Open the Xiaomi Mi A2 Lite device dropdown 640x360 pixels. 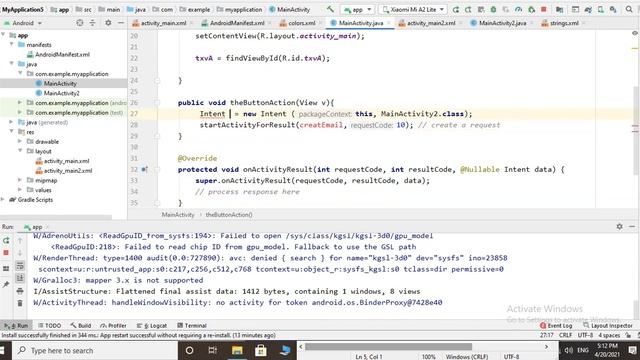pyautogui.click(x=413, y=9)
